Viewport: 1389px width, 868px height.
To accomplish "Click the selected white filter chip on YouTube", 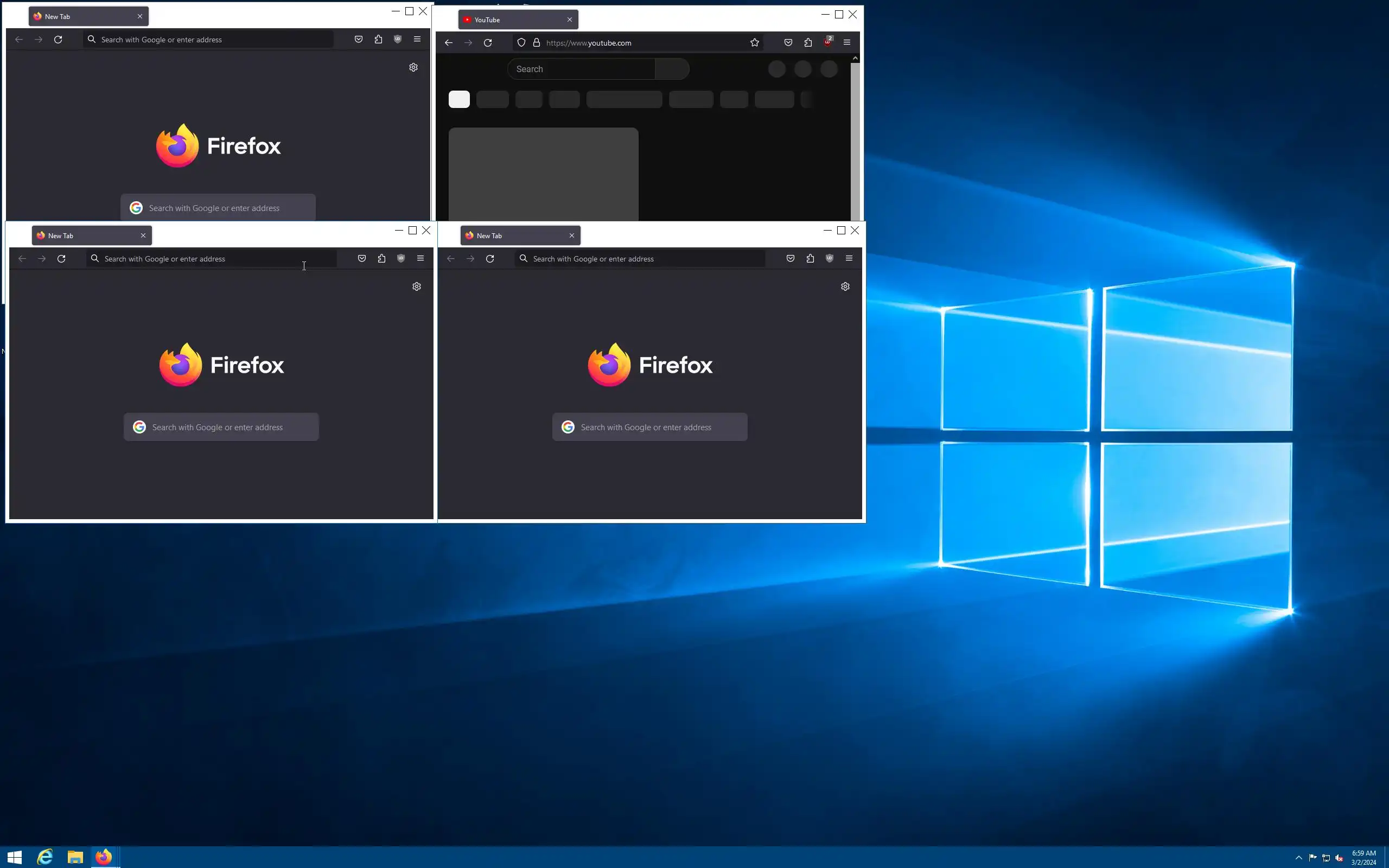I will (458, 99).
